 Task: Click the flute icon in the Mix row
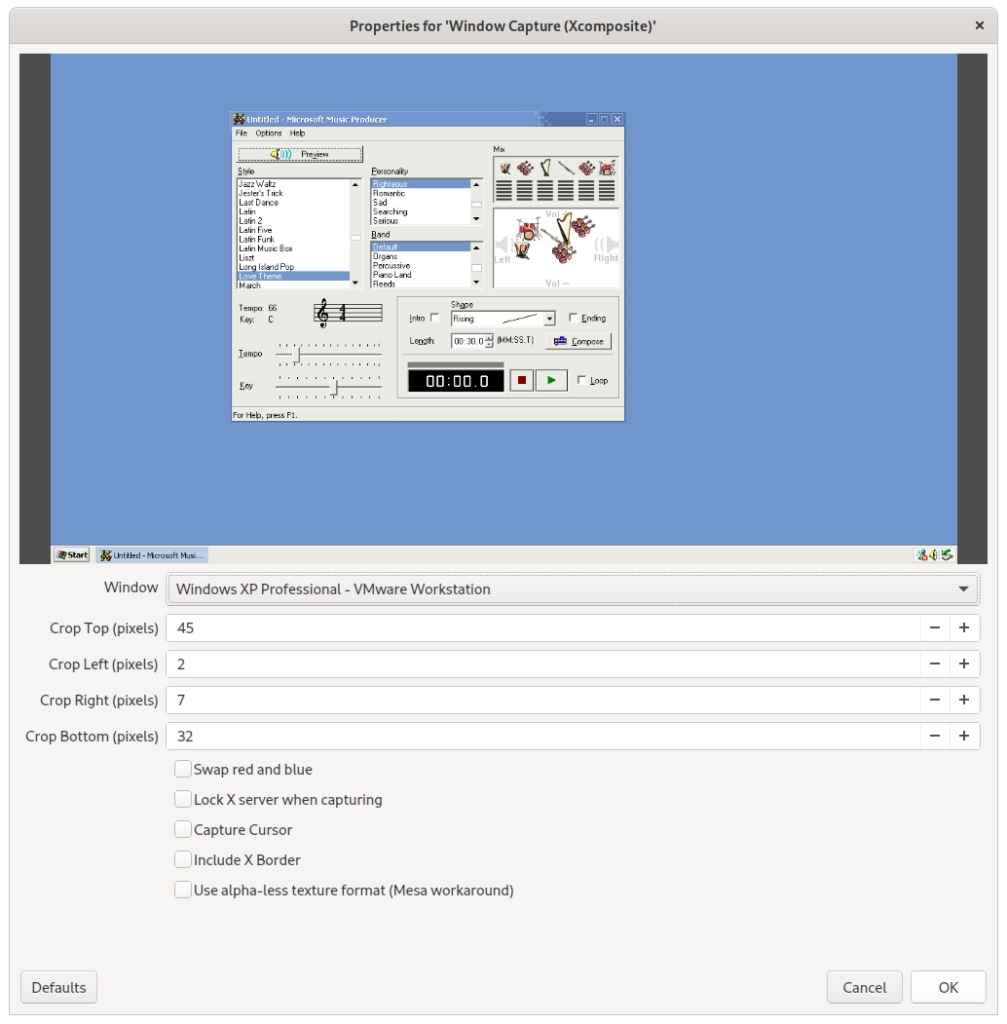[x=566, y=168]
